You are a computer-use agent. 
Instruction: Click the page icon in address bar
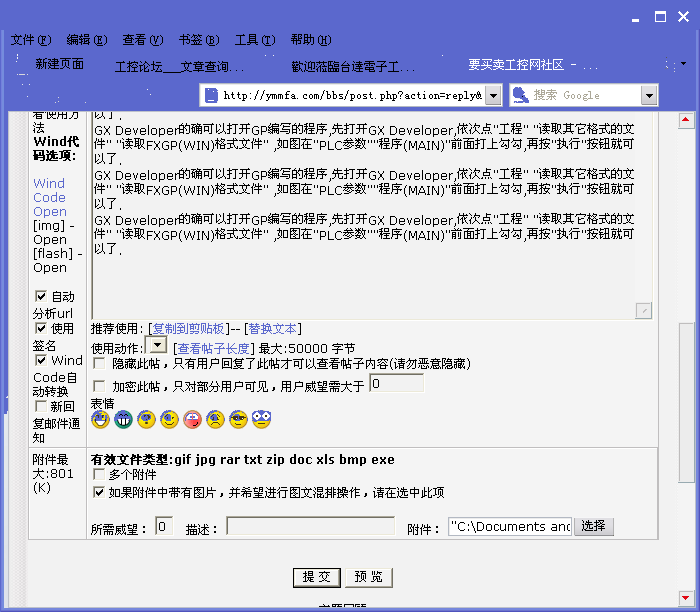pos(210,95)
